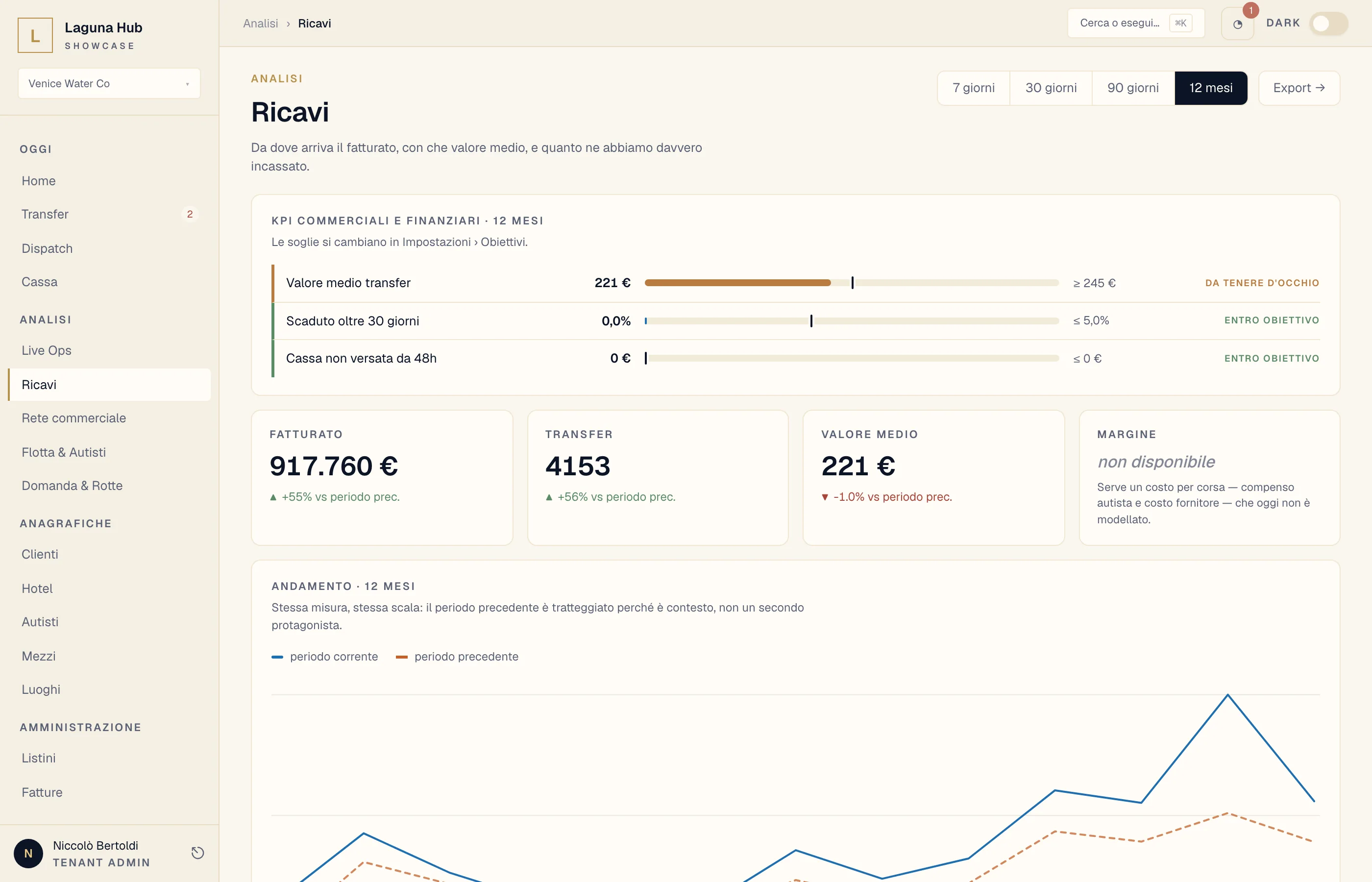Click the 'periodo corrente' legend entry

click(x=325, y=657)
